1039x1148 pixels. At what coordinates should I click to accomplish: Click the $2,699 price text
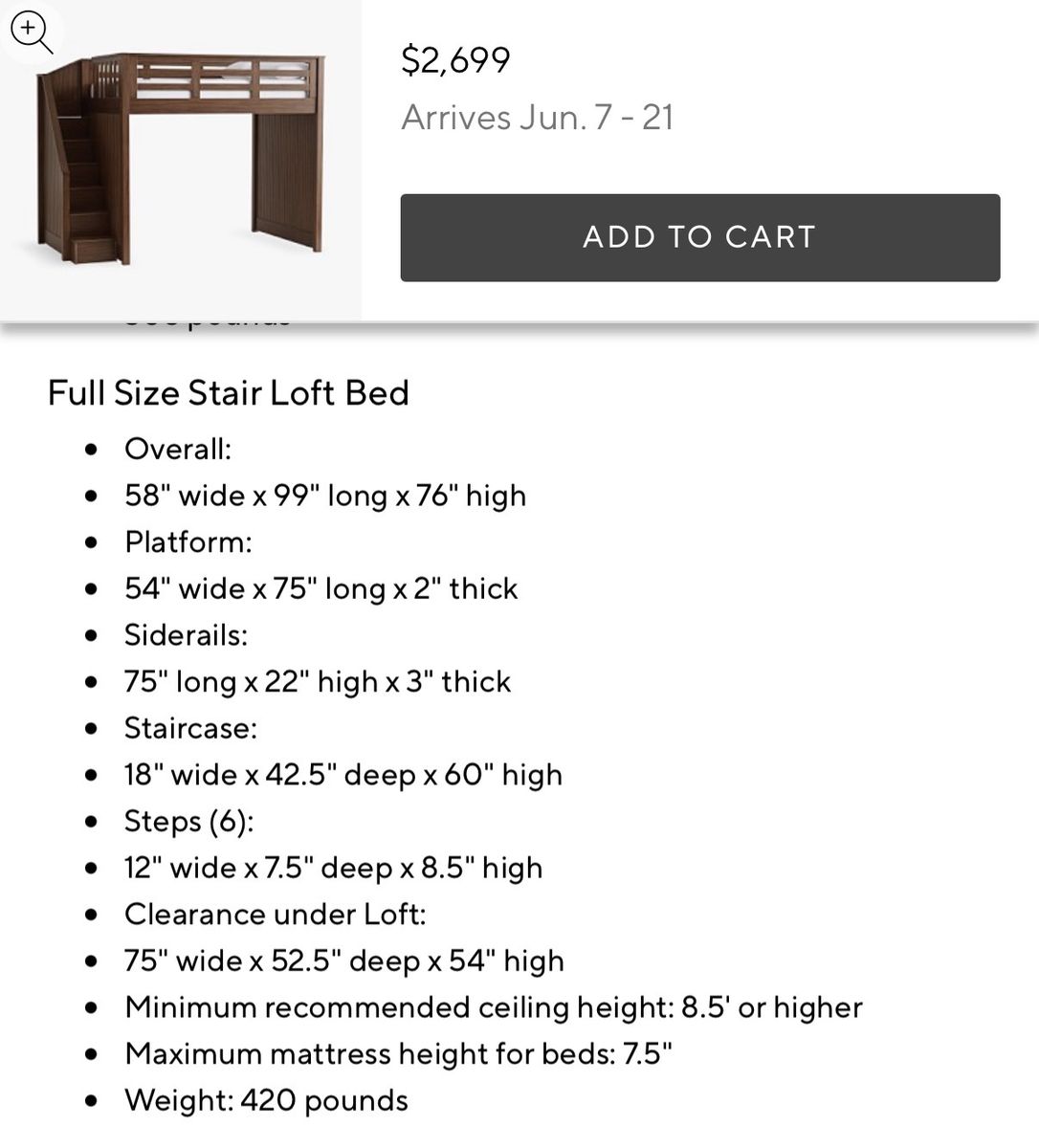coord(455,60)
